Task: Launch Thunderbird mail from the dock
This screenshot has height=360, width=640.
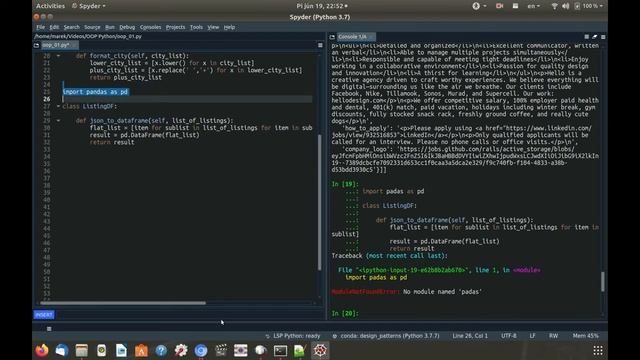Action: (x=62, y=351)
